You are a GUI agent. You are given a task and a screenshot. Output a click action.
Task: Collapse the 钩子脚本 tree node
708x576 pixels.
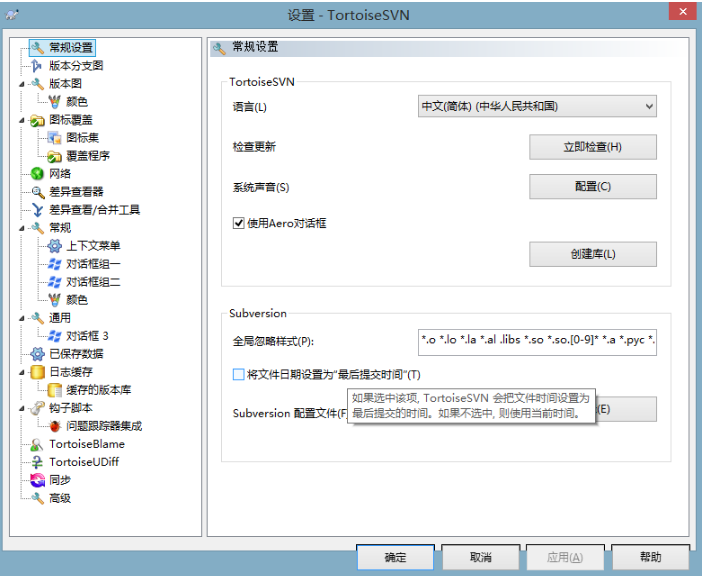click(x=22, y=409)
